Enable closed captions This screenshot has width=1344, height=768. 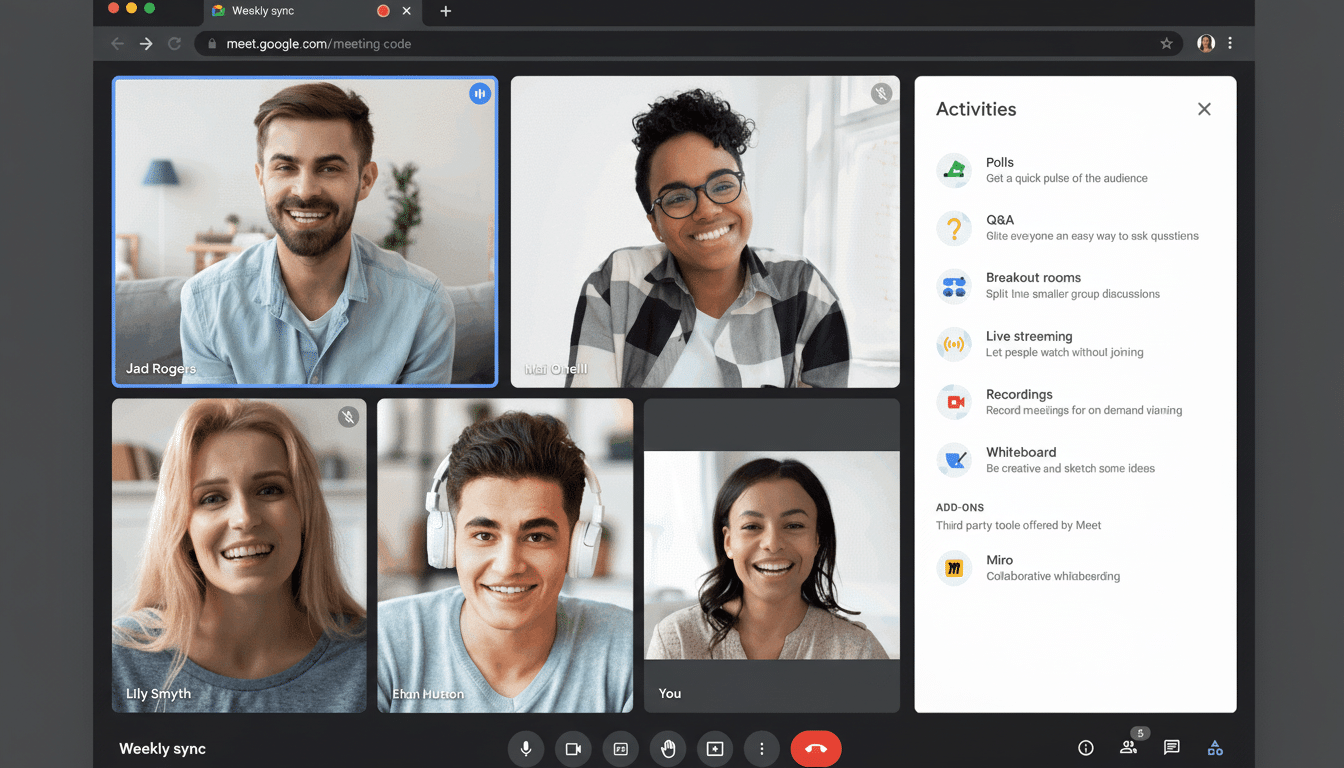(x=620, y=748)
